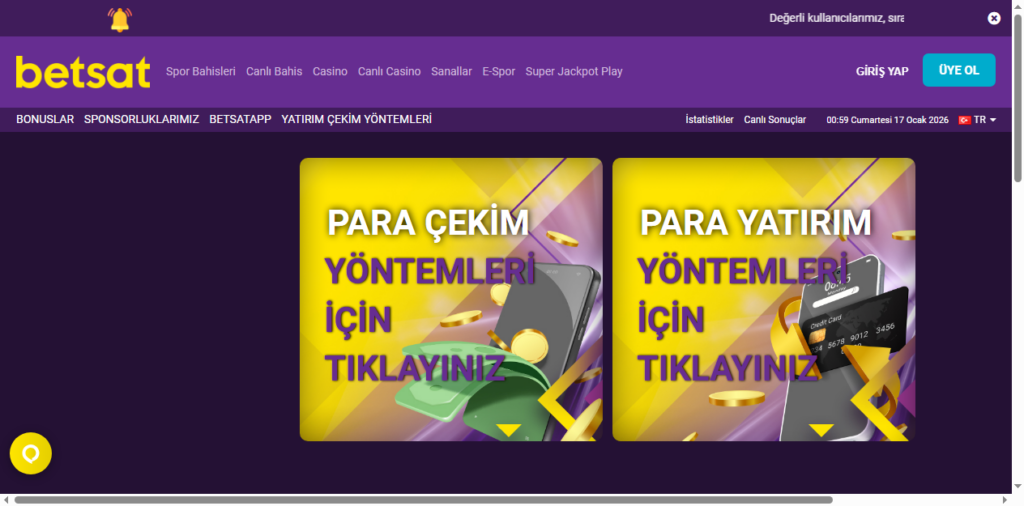Open BONUSLAR page
This screenshot has width=1024, height=506.
(45, 119)
